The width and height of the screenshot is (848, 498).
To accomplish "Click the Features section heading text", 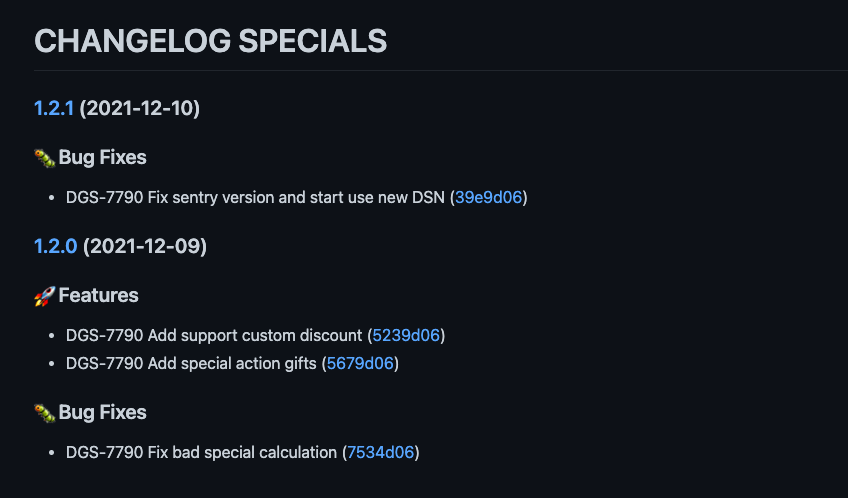I will pyautogui.click(x=98, y=295).
